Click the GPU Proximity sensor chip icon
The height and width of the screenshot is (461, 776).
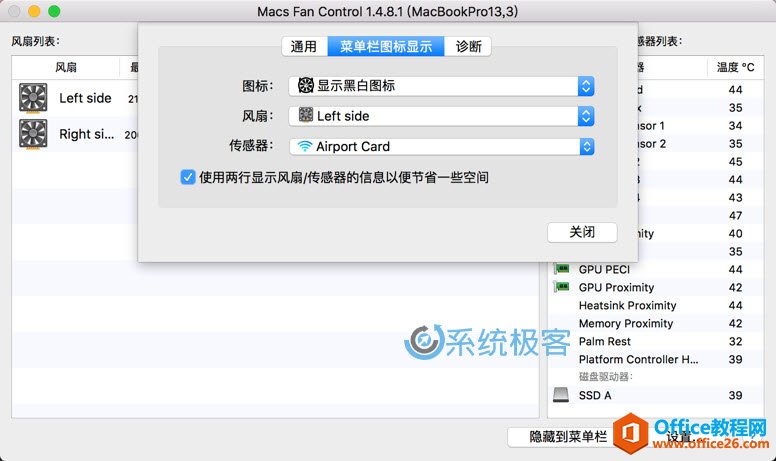click(x=561, y=287)
